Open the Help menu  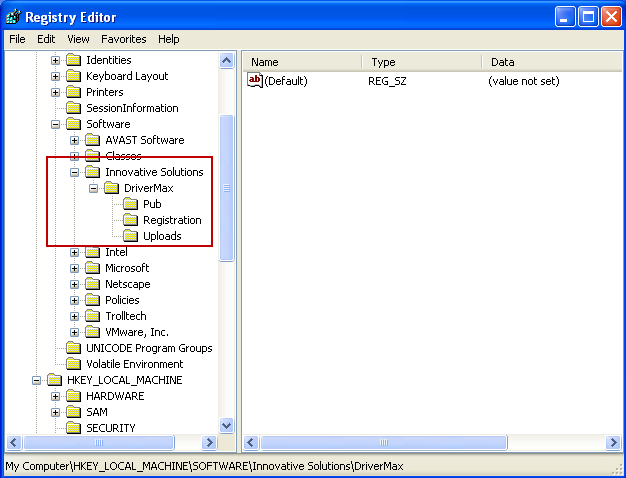click(168, 39)
